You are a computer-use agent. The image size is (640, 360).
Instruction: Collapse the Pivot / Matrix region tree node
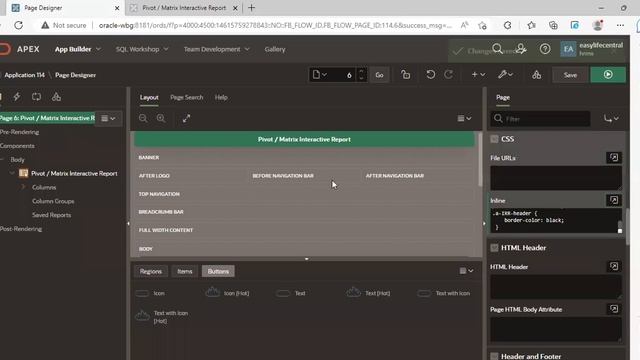click(x=12, y=173)
